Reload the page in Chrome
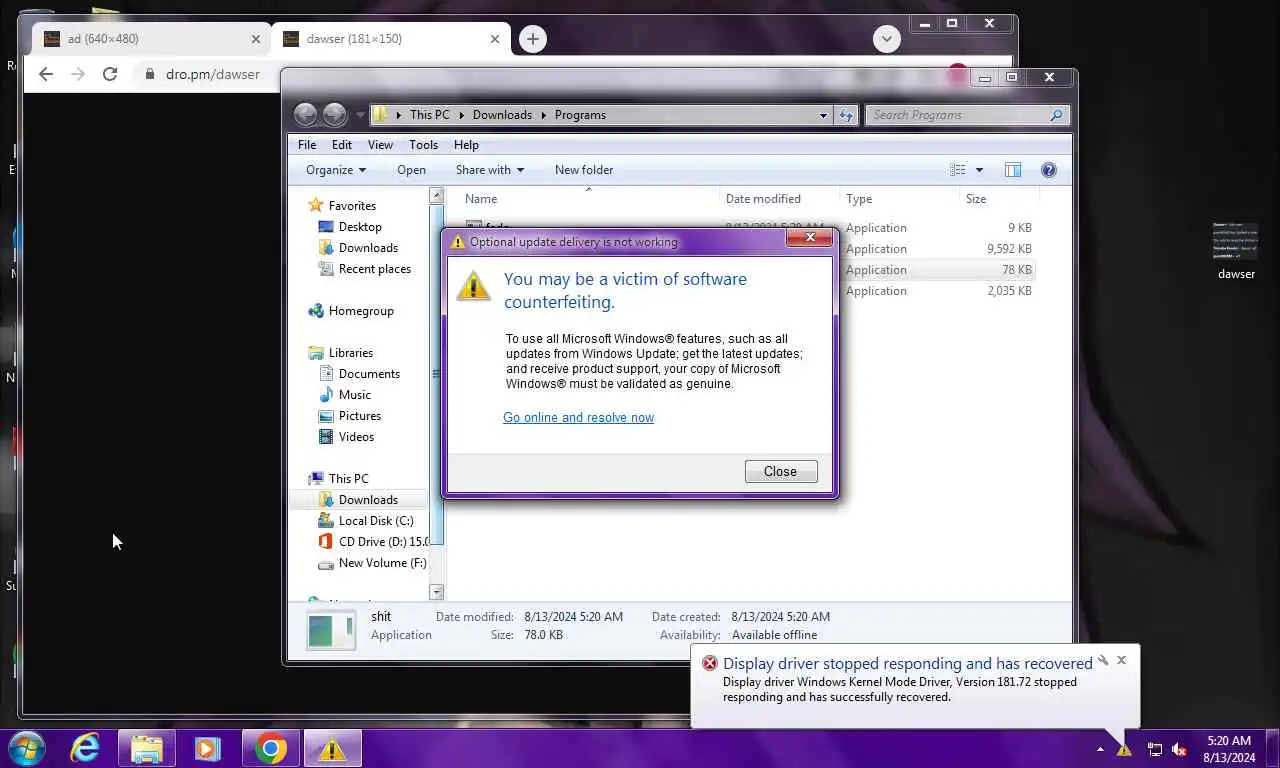Viewport: 1280px width, 768px height. tap(110, 74)
